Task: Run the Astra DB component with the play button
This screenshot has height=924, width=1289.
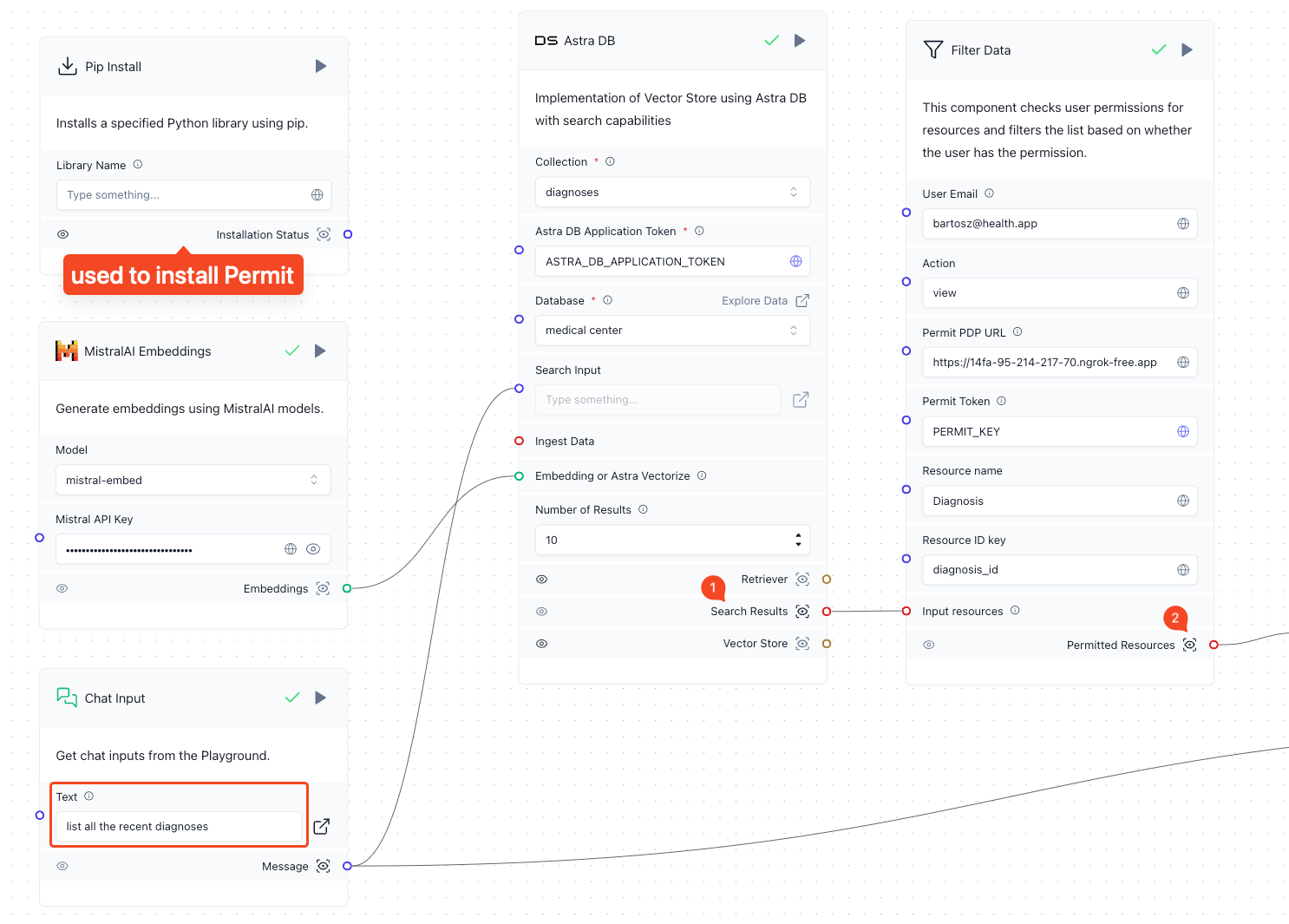Action: tap(799, 40)
